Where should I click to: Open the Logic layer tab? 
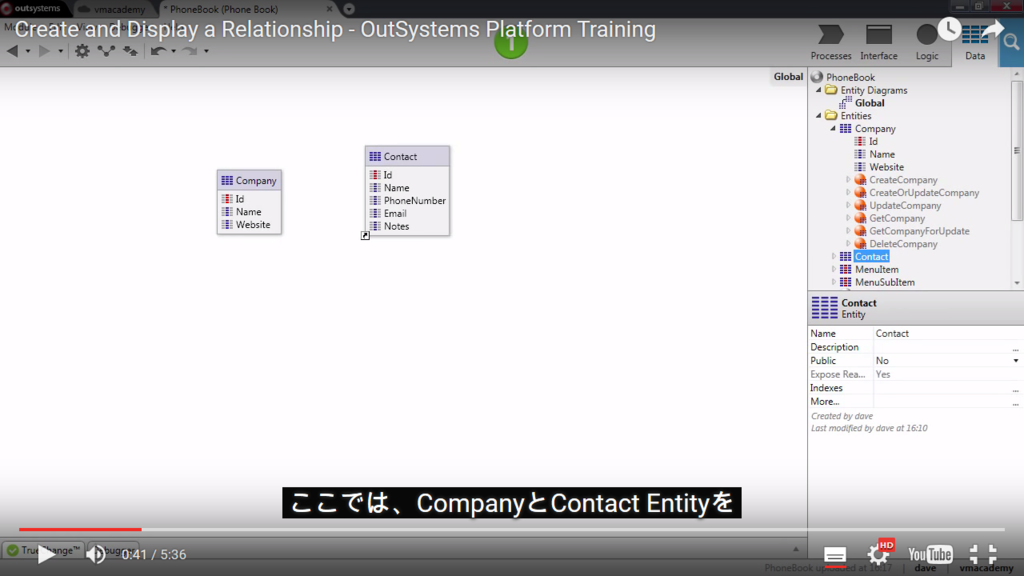(x=927, y=42)
